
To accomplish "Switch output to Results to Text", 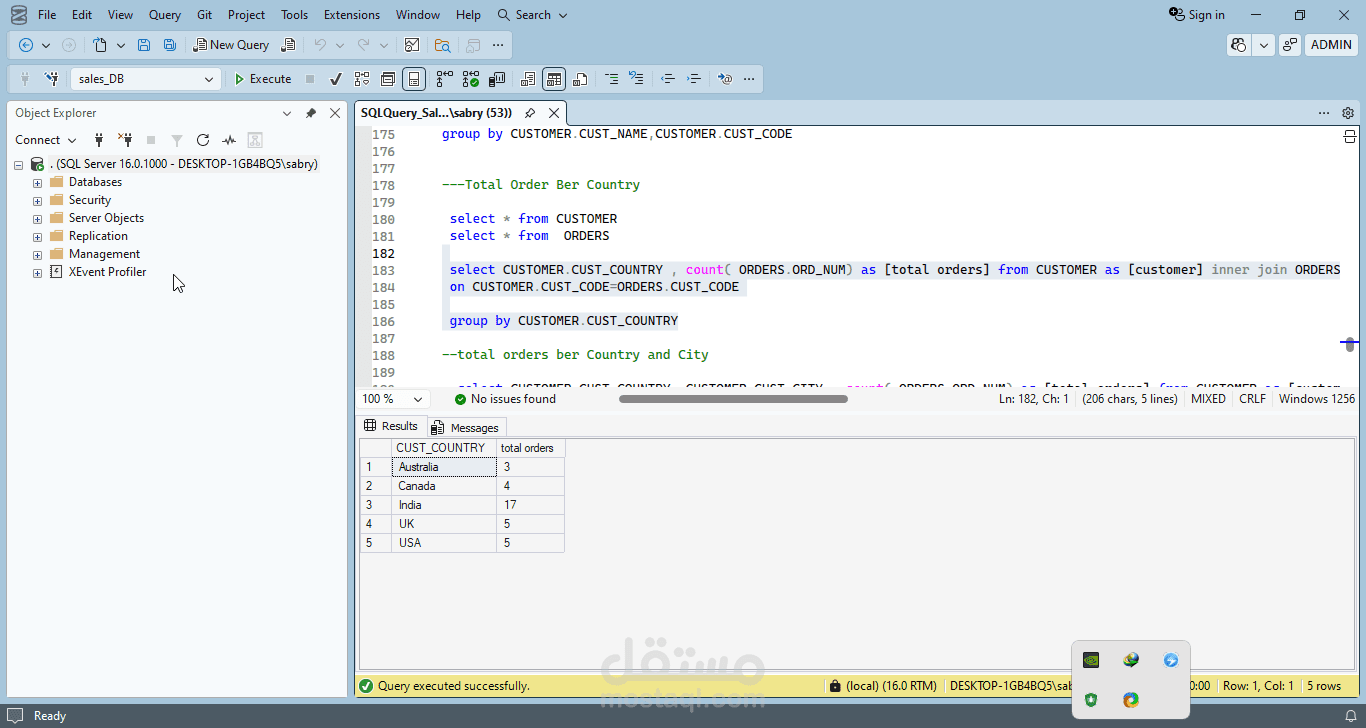I will pos(528,79).
